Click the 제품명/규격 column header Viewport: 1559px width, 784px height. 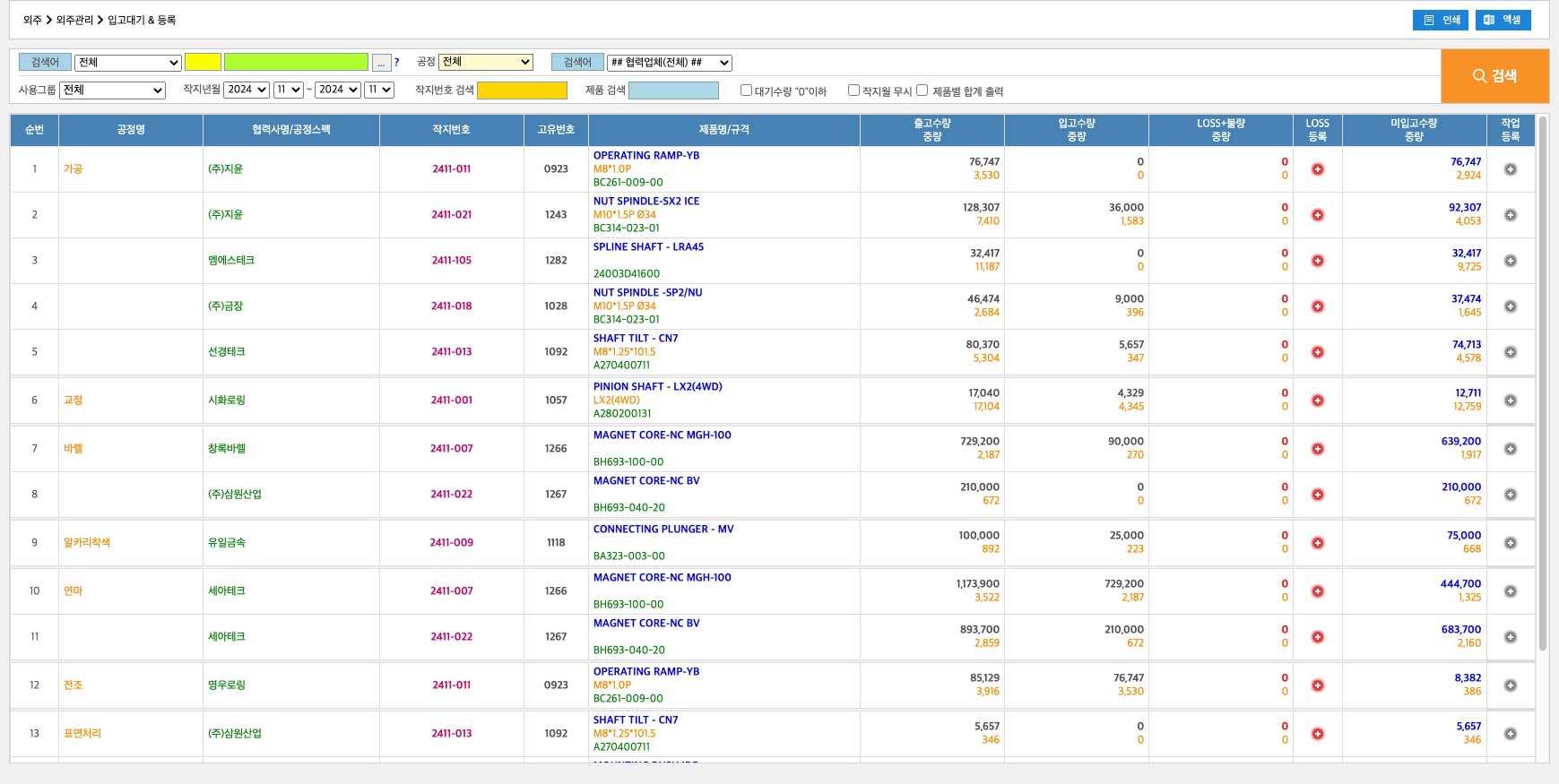coord(723,130)
